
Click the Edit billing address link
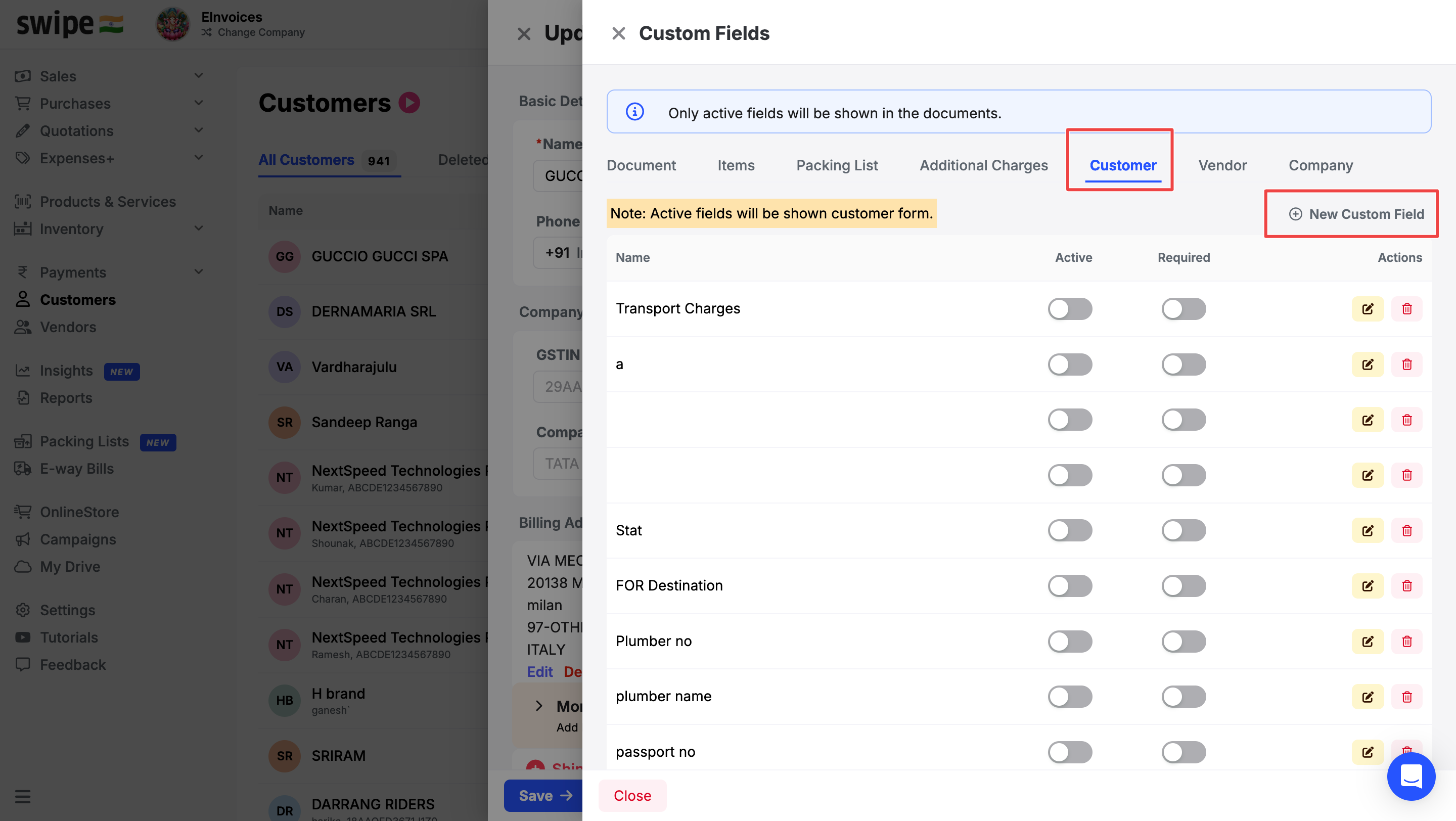point(540,672)
